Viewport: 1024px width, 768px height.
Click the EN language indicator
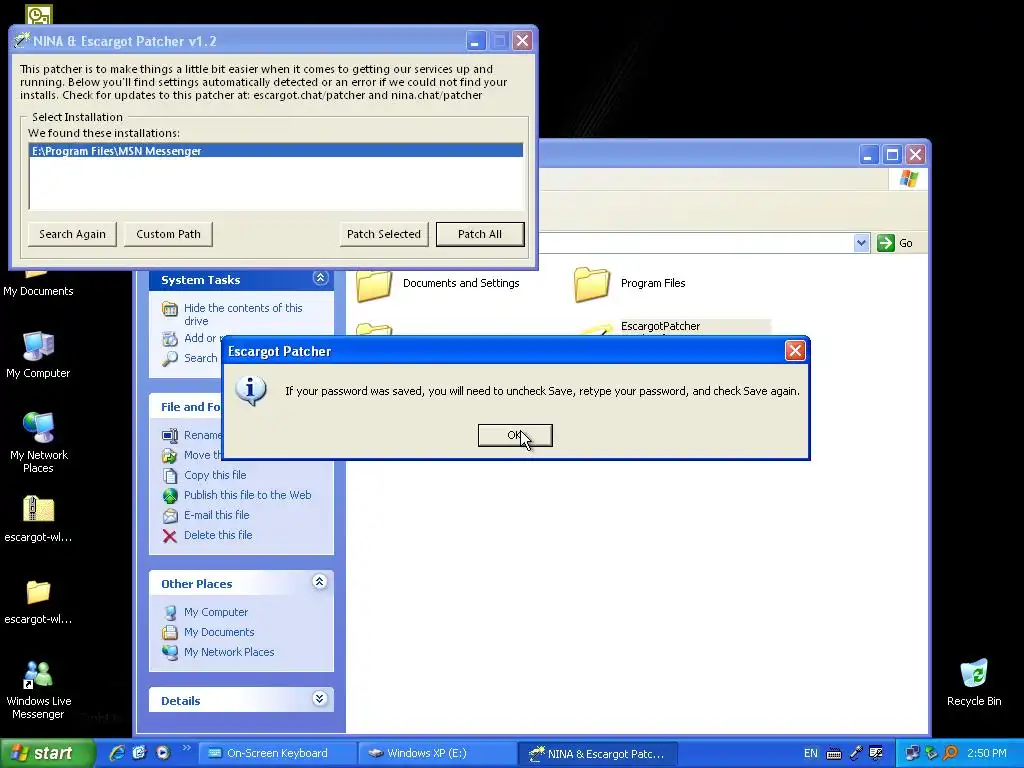pyautogui.click(x=810, y=754)
